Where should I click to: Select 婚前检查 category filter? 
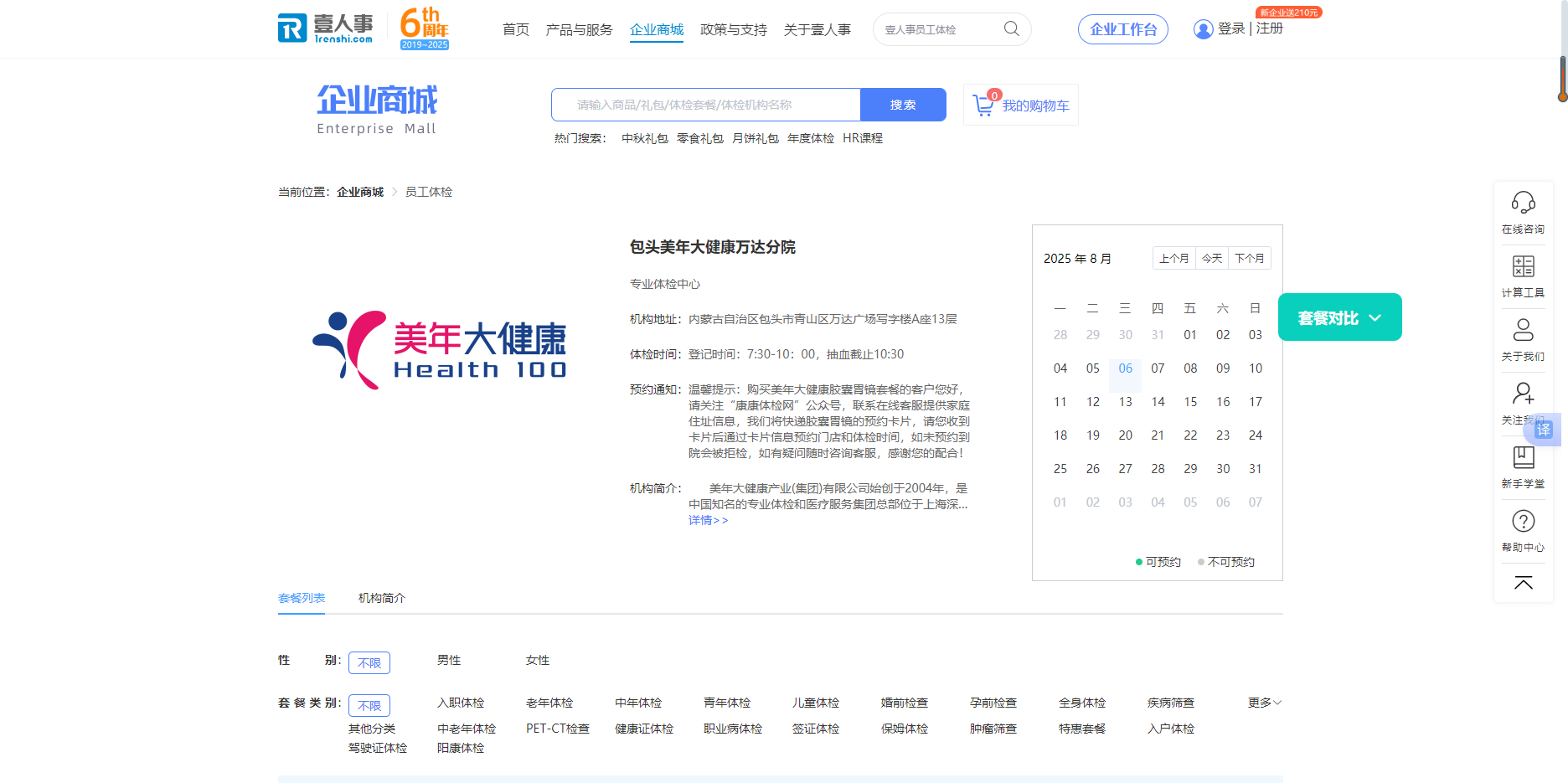click(905, 703)
